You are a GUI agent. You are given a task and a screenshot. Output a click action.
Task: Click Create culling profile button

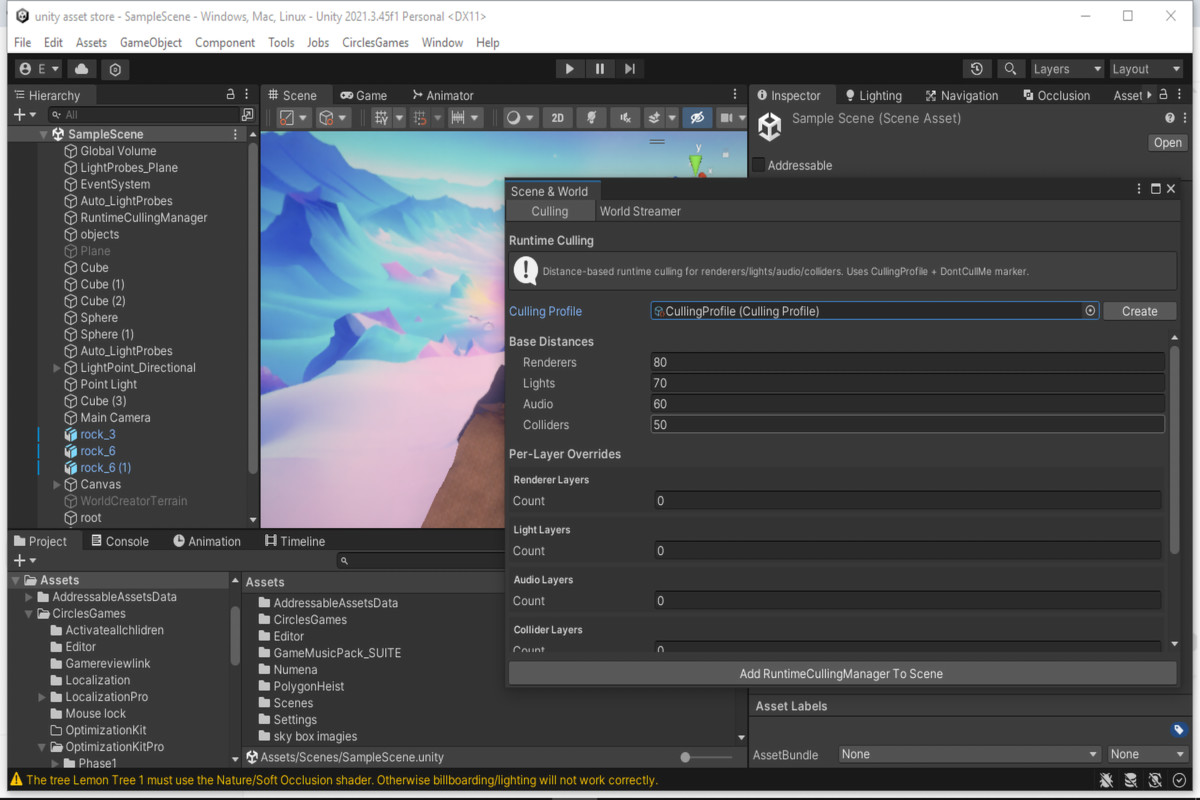(1139, 311)
